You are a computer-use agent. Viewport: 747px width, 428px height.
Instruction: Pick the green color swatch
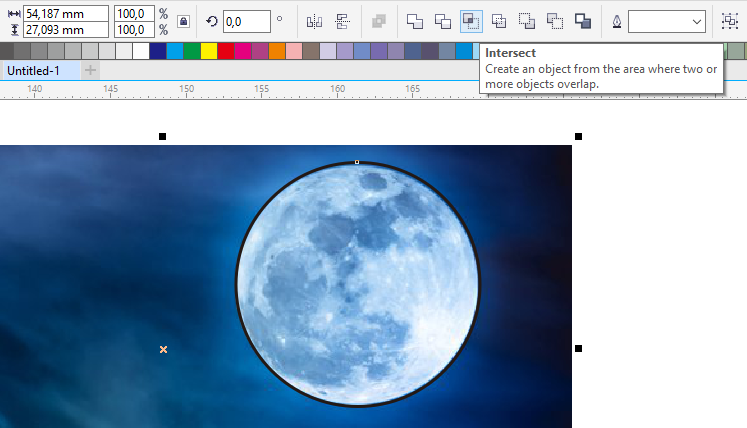point(192,51)
